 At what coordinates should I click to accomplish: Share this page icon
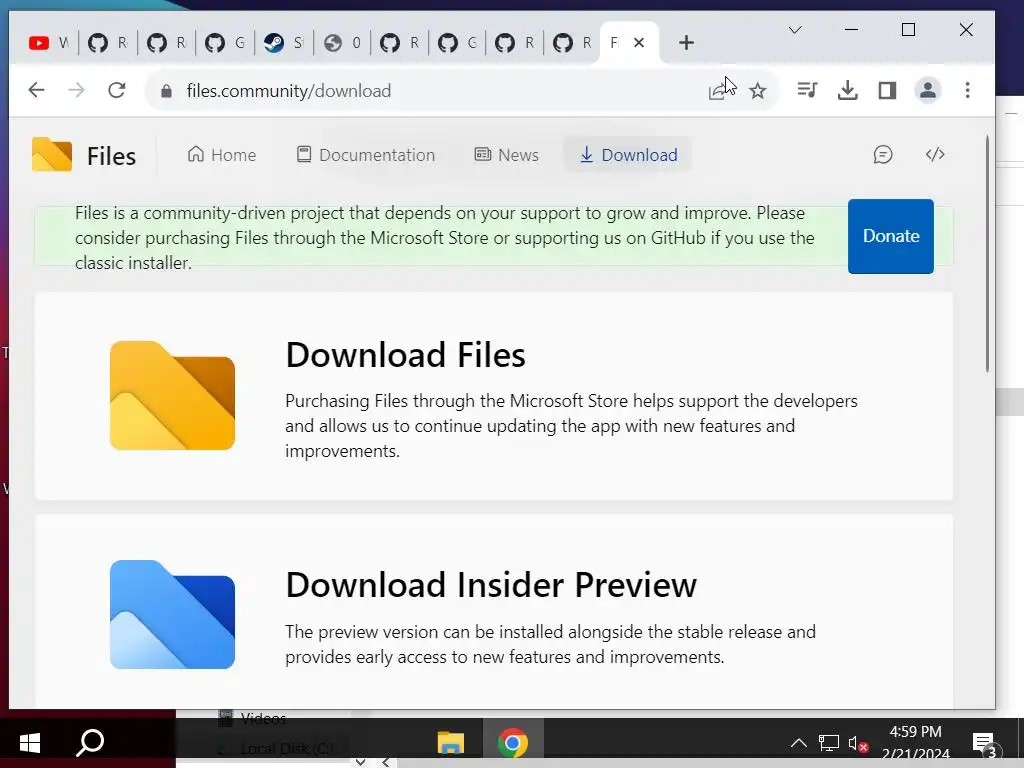[718, 91]
